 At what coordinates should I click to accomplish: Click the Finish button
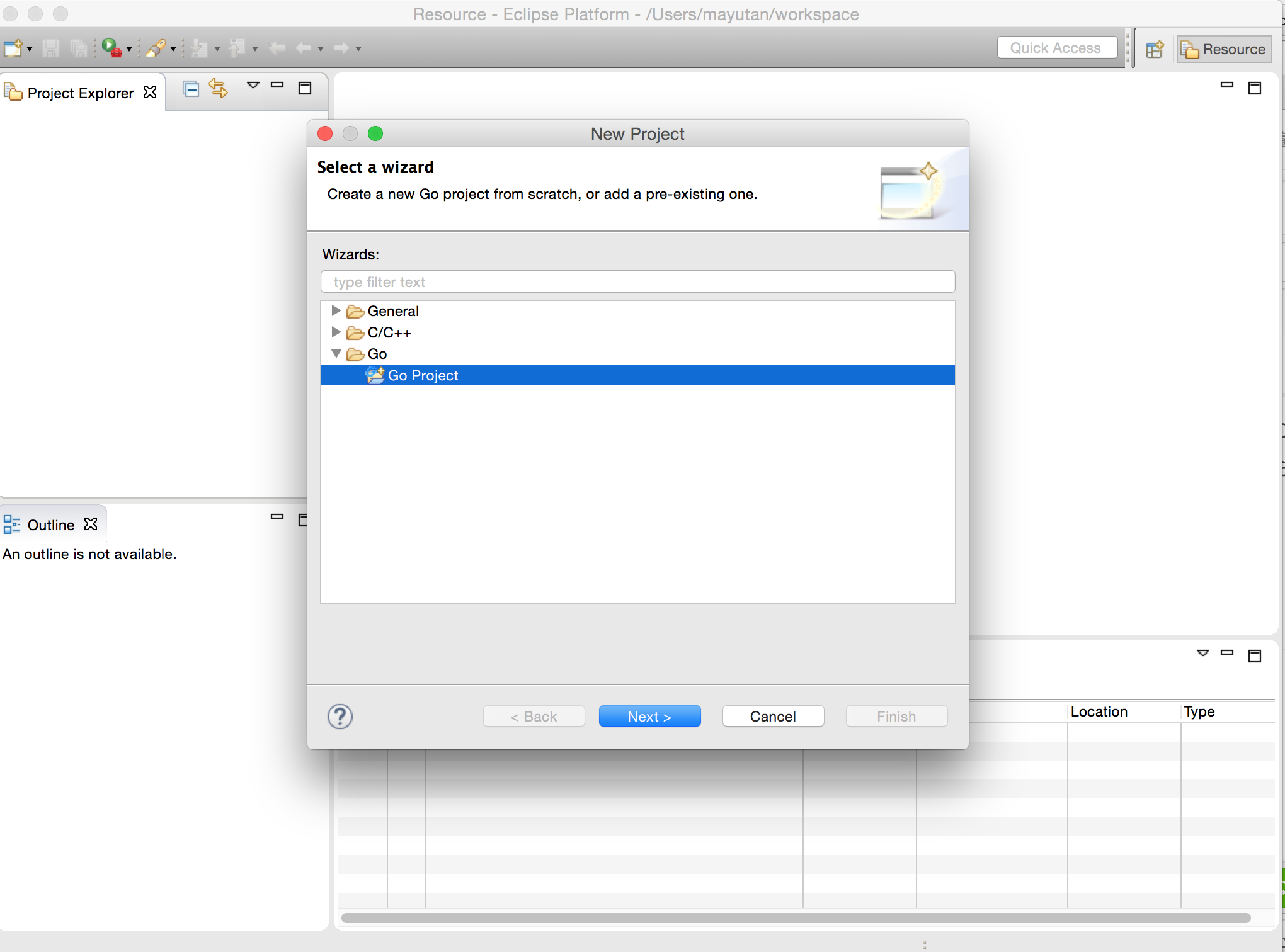point(896,717)
